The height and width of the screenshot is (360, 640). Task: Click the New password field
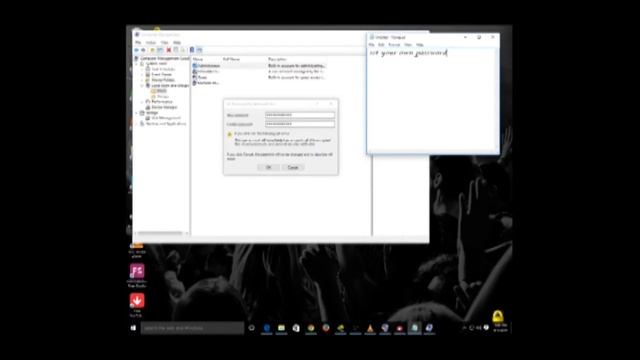300,115
